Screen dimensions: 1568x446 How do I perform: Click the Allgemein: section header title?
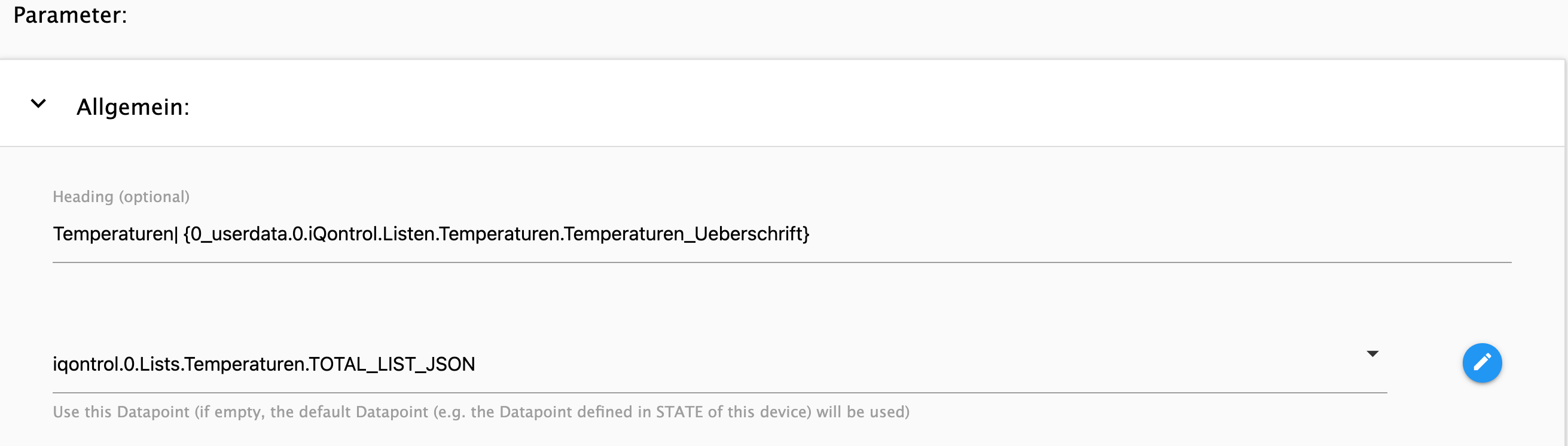coord(133,107)
